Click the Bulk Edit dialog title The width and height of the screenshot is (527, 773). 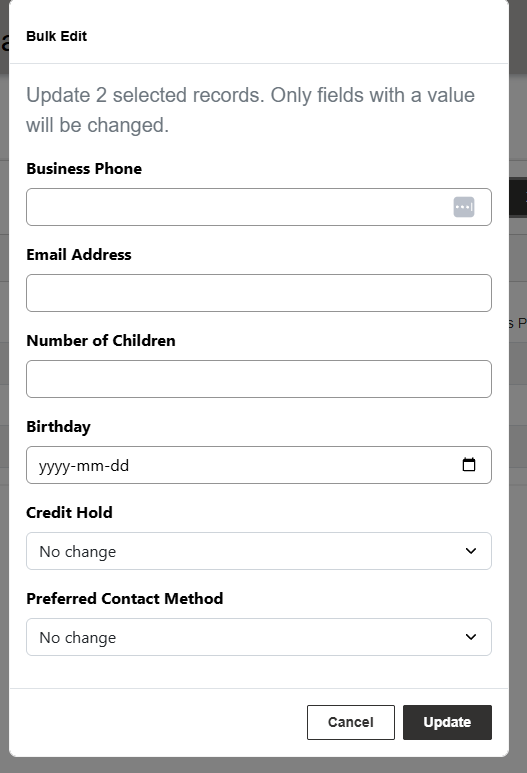point(56,36)
